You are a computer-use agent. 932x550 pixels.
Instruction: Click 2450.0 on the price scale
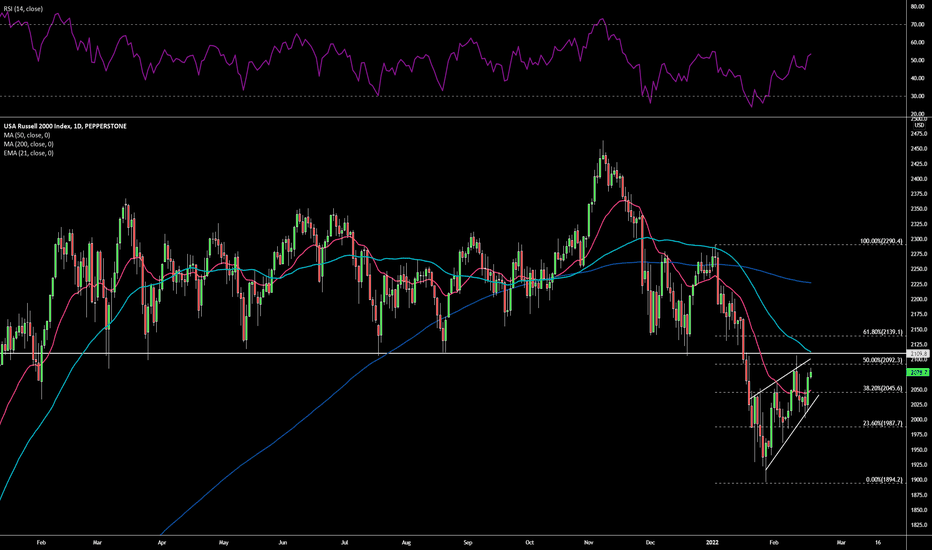pyautogui.click(x=919, y=149)
